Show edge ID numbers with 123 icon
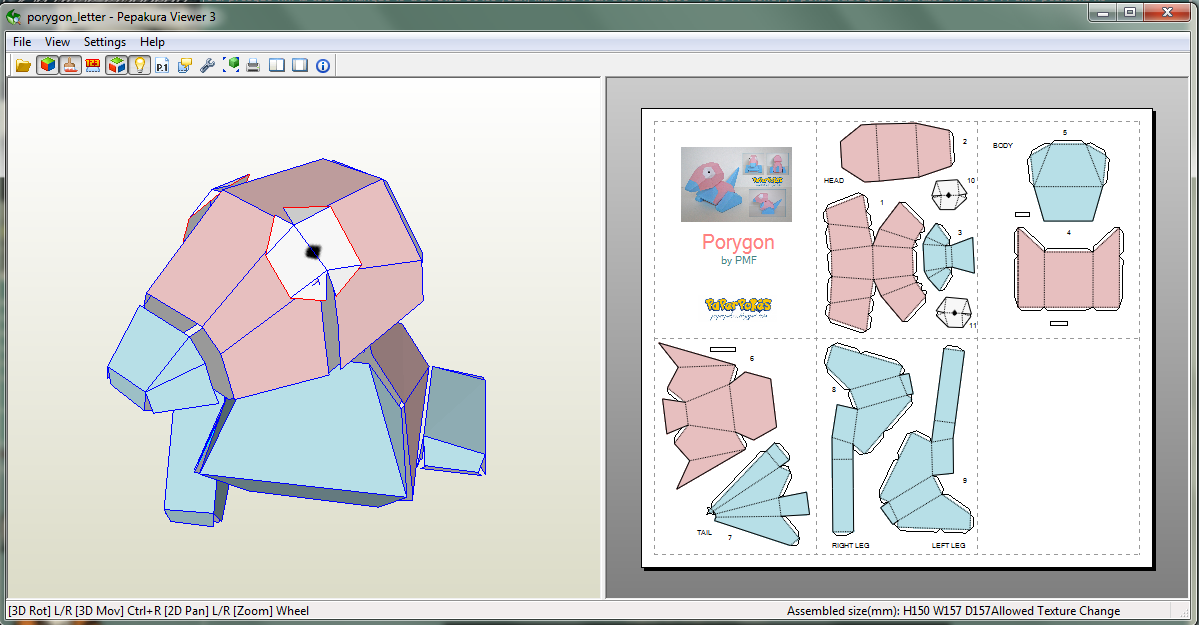Viewport: 1199px width, 625px height. (93, 66)
